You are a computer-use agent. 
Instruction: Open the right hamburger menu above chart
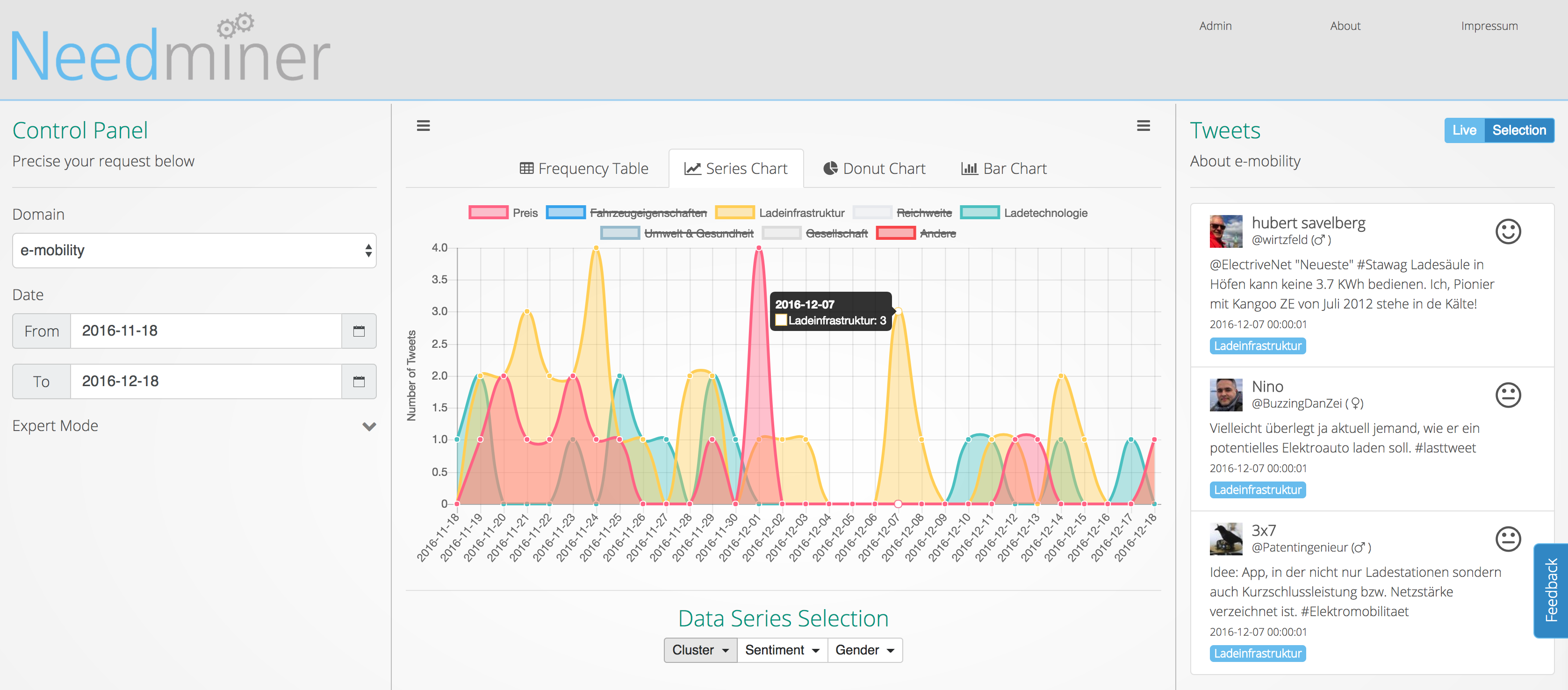point(1143,126)
